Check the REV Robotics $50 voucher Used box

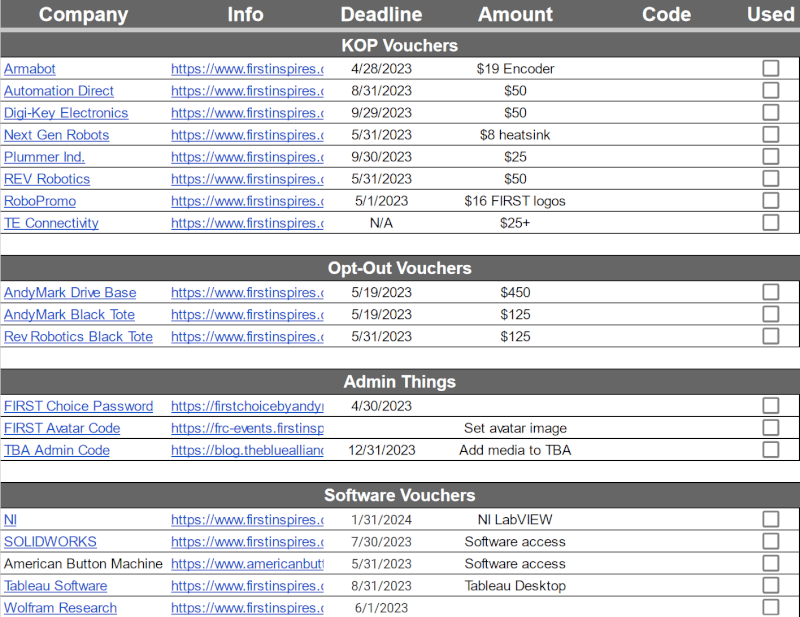click(770, 179)
